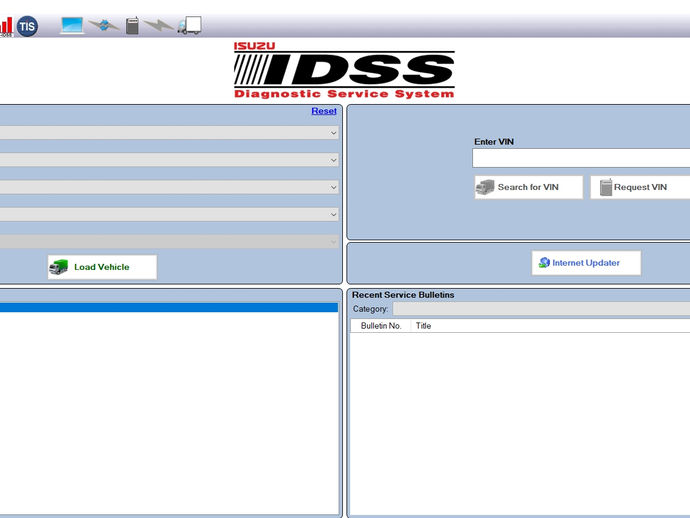Click the Bulletin No. column header

381,326
